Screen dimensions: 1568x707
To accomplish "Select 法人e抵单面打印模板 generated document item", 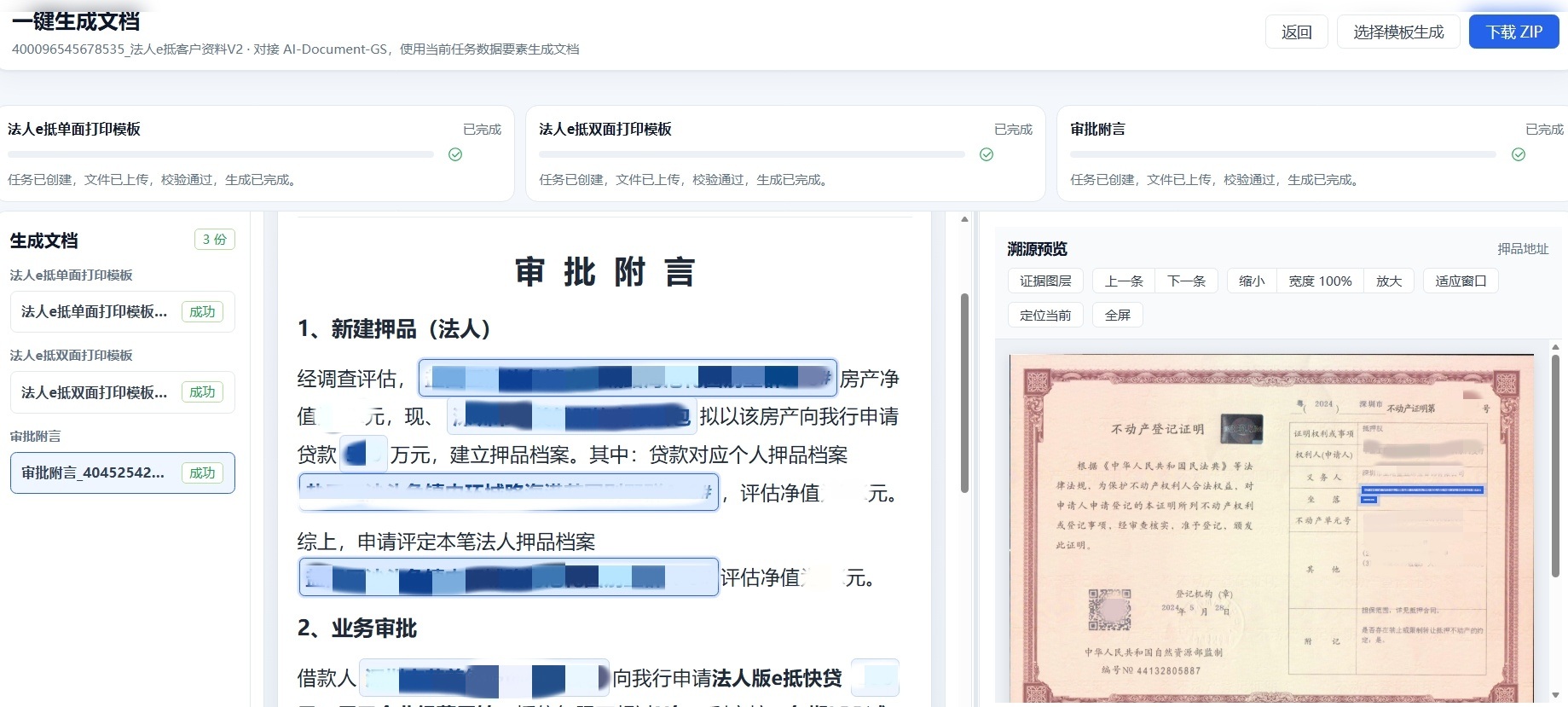I will coord(123,312).
